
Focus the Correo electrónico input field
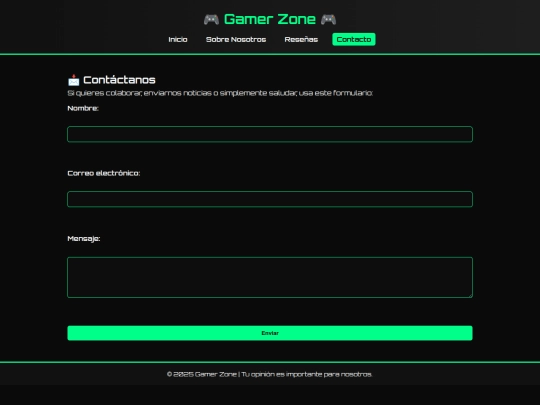[x=270, y=199]
